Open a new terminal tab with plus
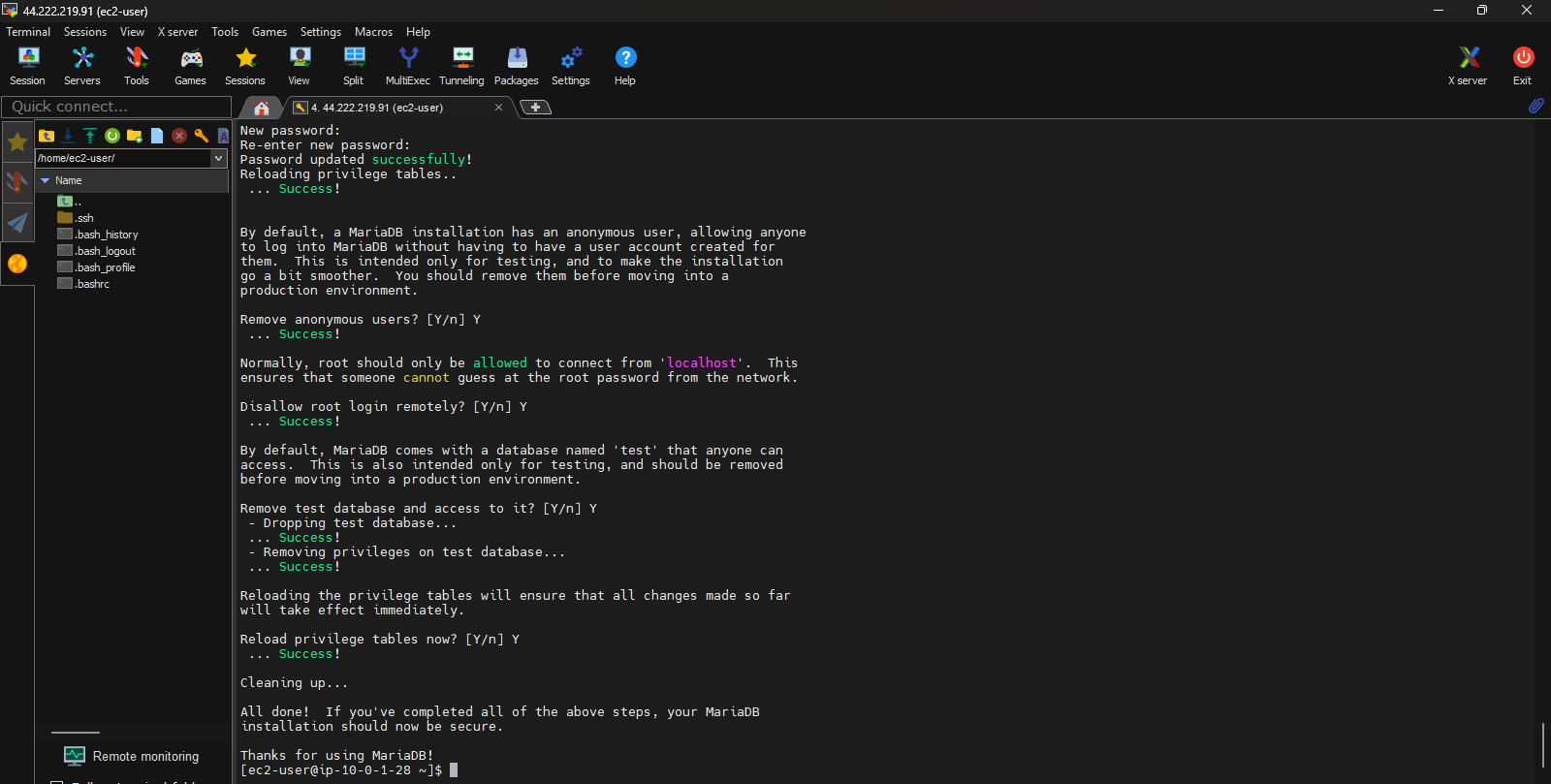Screen dimensions: 1551x784 tap(536, 108)
